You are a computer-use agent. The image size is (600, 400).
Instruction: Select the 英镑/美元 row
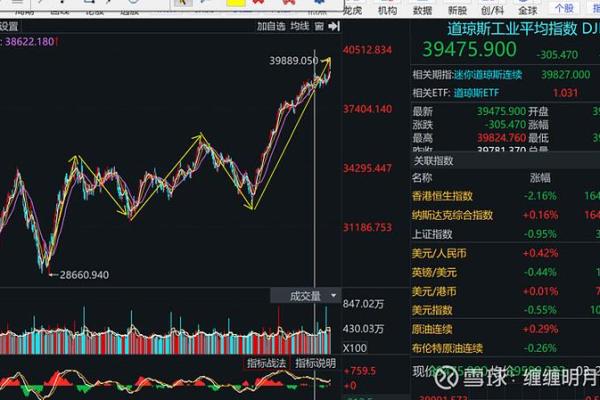click(506, 272)
